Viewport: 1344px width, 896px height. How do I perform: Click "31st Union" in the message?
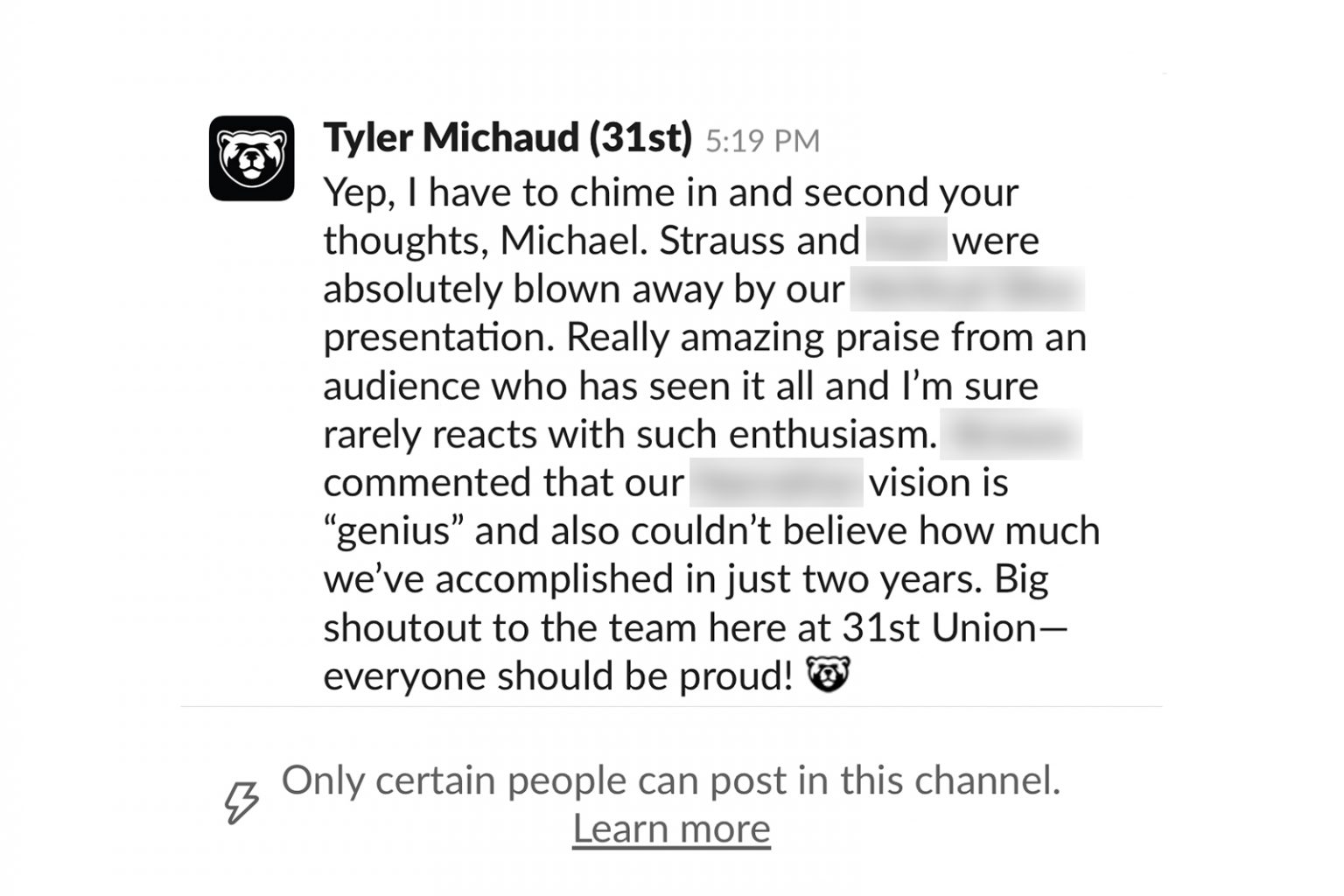click(940, 626)
